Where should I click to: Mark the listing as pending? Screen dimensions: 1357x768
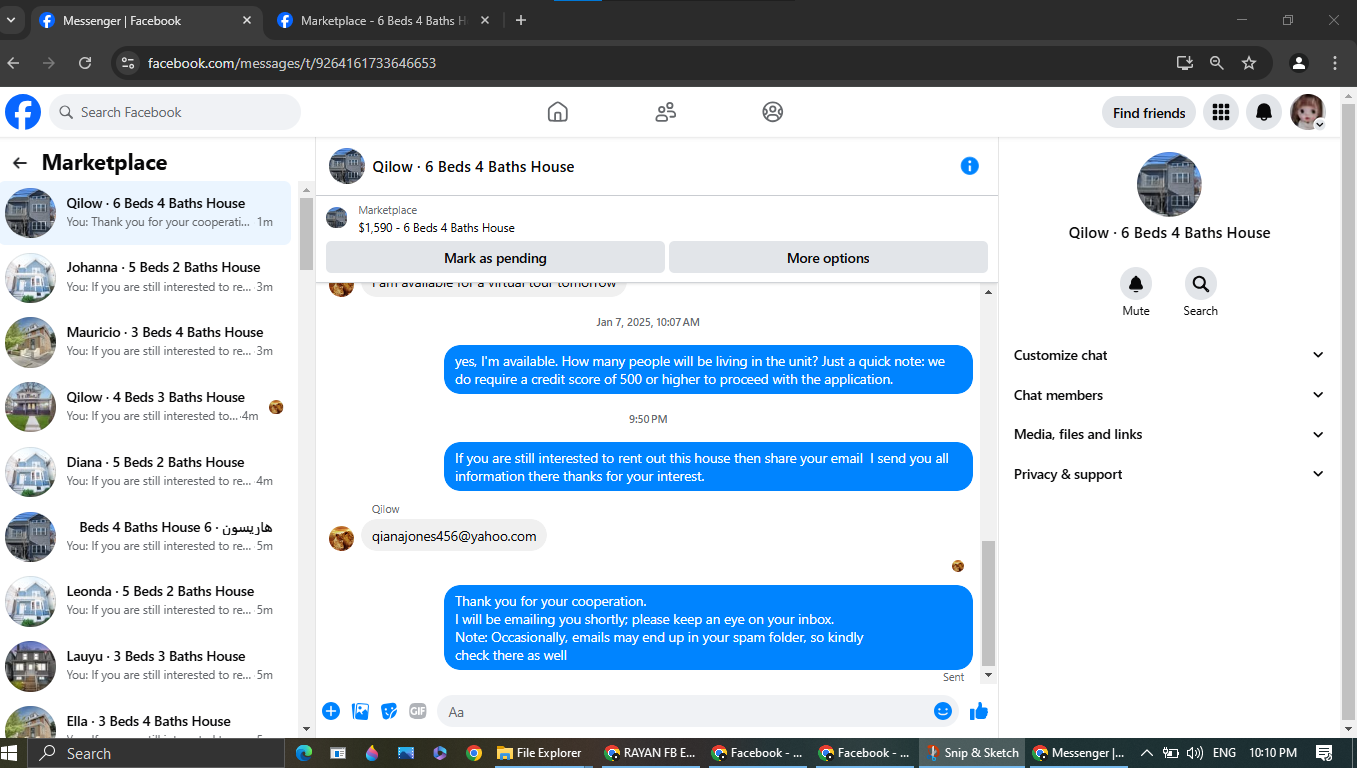tap(495, 258)
